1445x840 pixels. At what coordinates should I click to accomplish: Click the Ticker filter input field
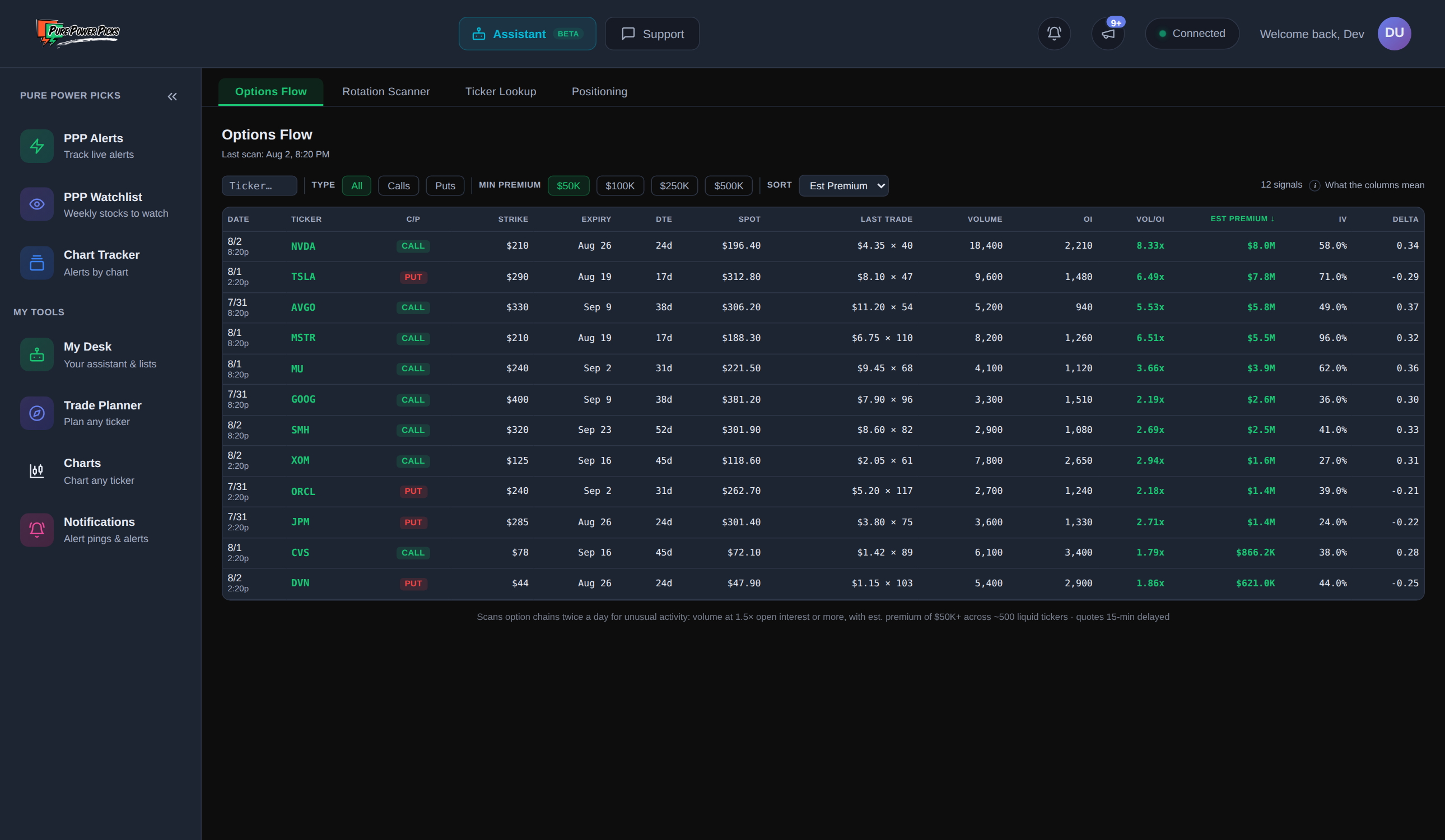pos(259,186)
